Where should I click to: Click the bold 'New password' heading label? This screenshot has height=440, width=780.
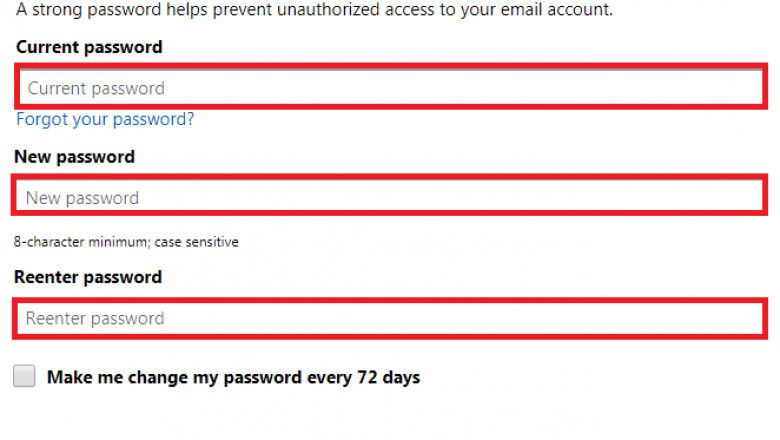[x=74, y=157]
